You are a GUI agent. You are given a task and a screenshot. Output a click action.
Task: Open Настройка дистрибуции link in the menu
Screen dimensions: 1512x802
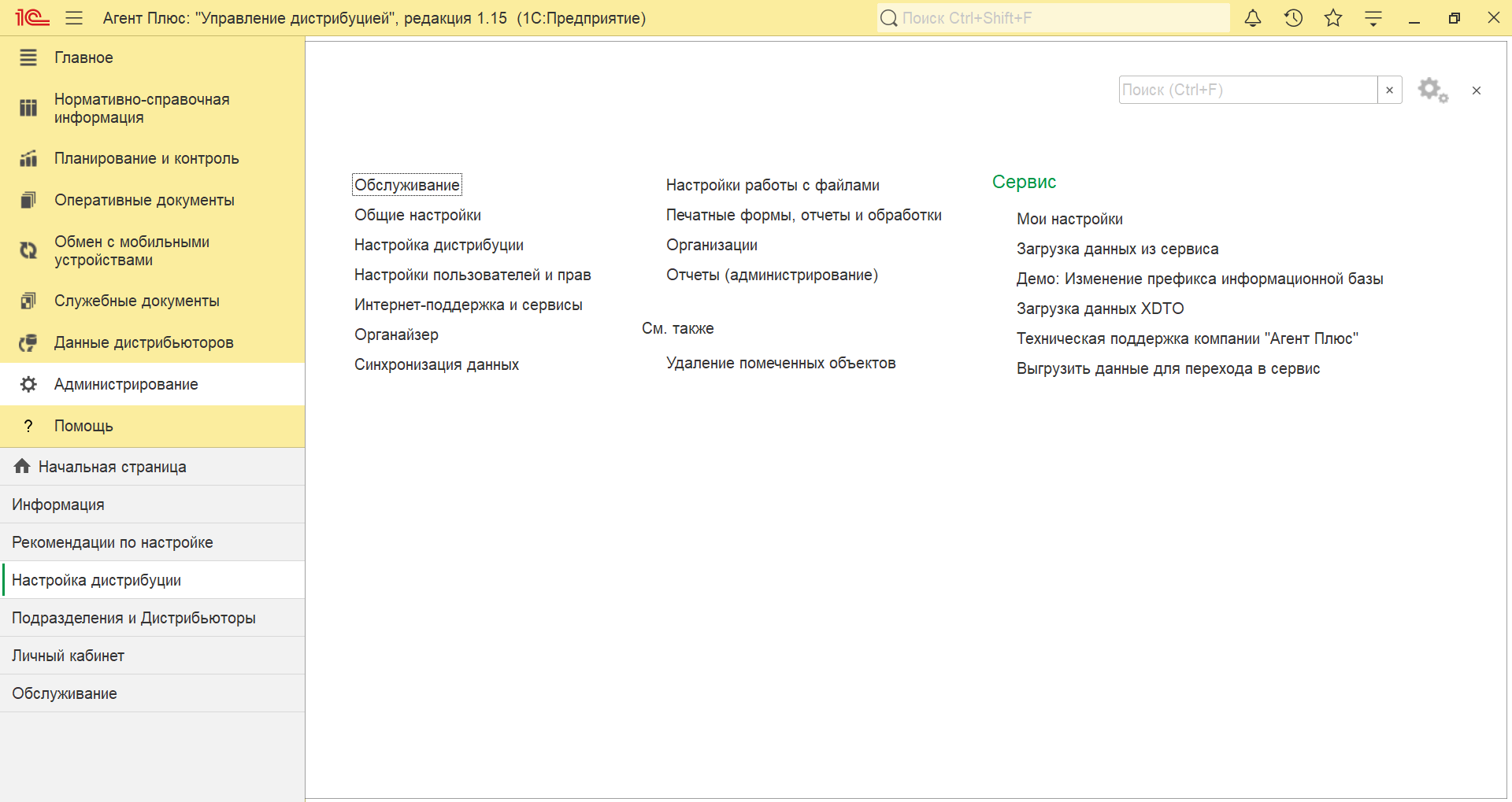439,245
